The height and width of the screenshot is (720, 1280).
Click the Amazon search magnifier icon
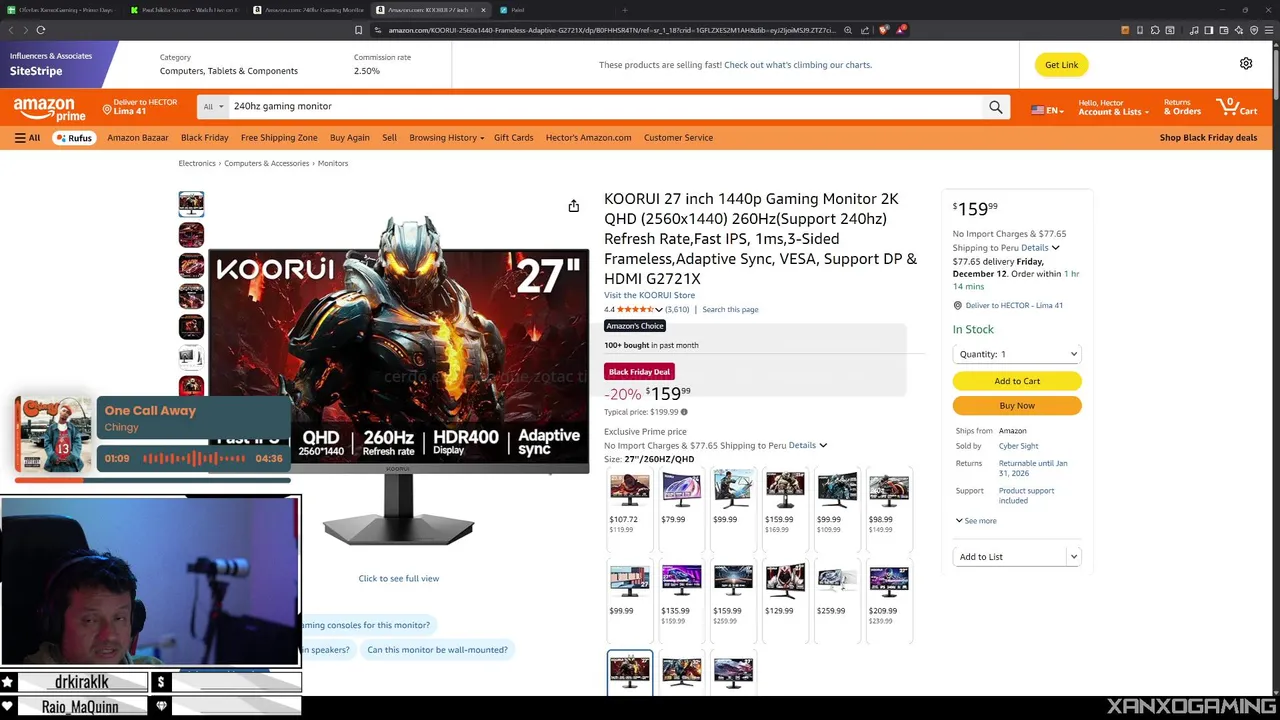click(x=995, y=107)
